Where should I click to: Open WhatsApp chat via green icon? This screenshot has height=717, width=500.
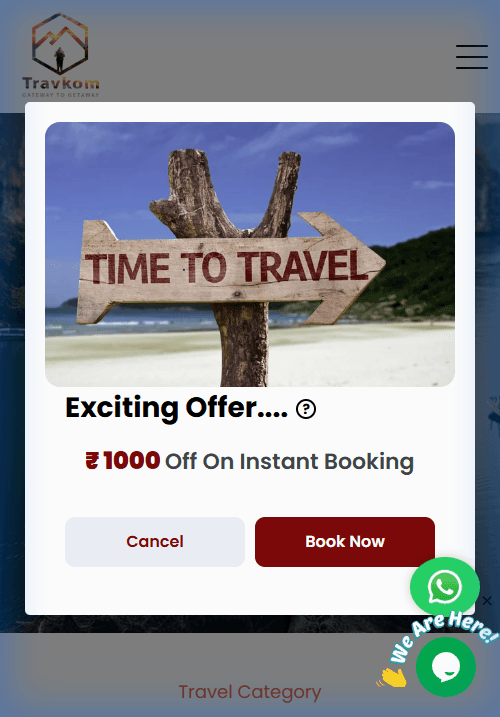445,587
